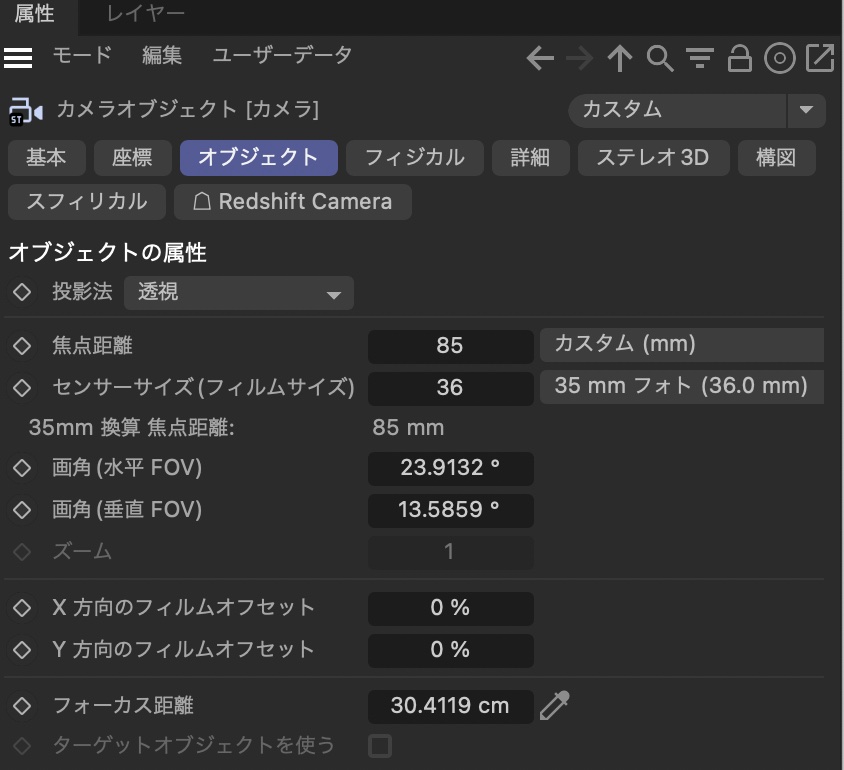844x770 pixels.
Task: Open the 35 mm フォト sensor preset dropdown
Action: click(682, 386)
